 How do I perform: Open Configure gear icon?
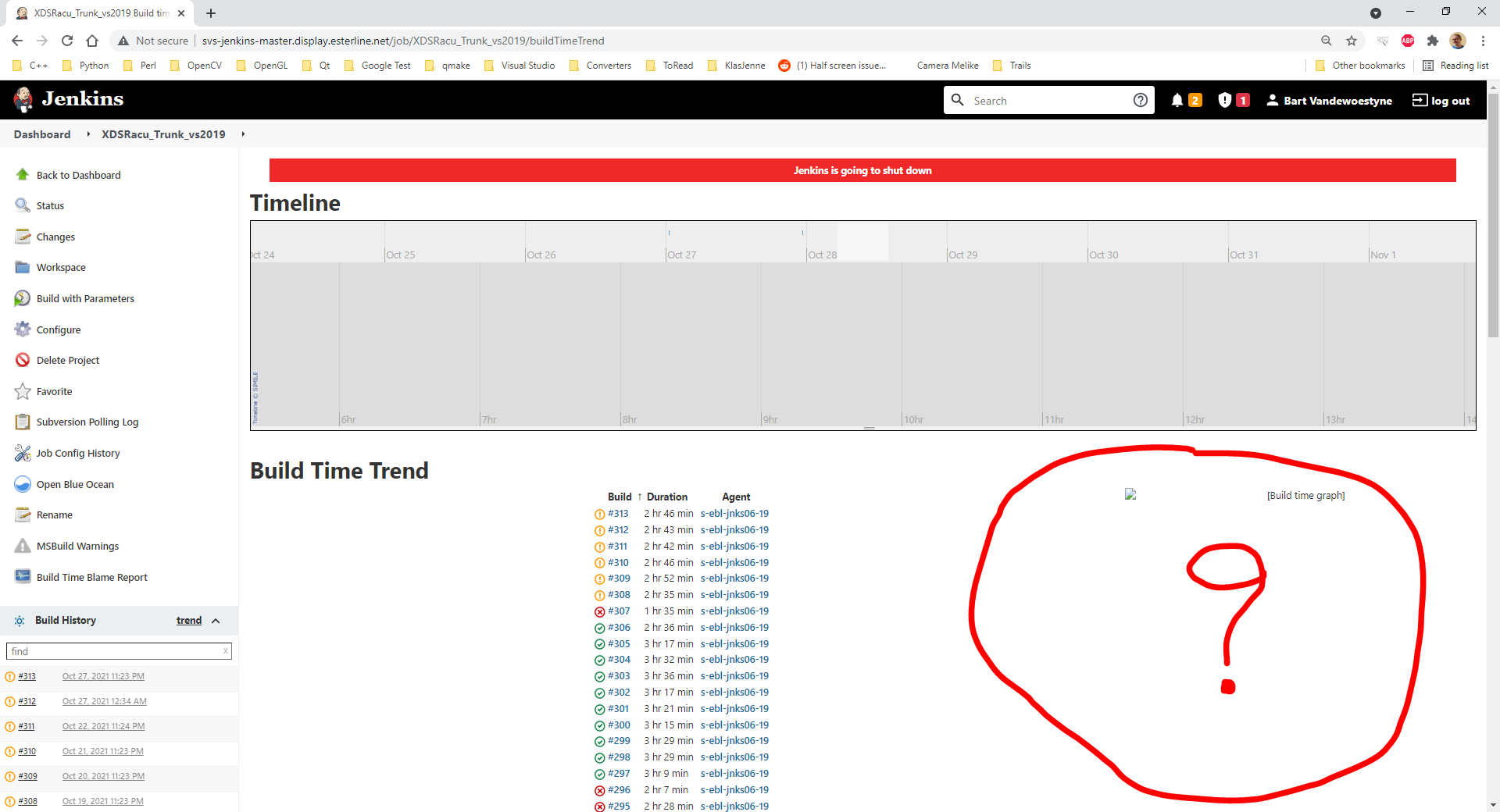click(x=23, y=329)
